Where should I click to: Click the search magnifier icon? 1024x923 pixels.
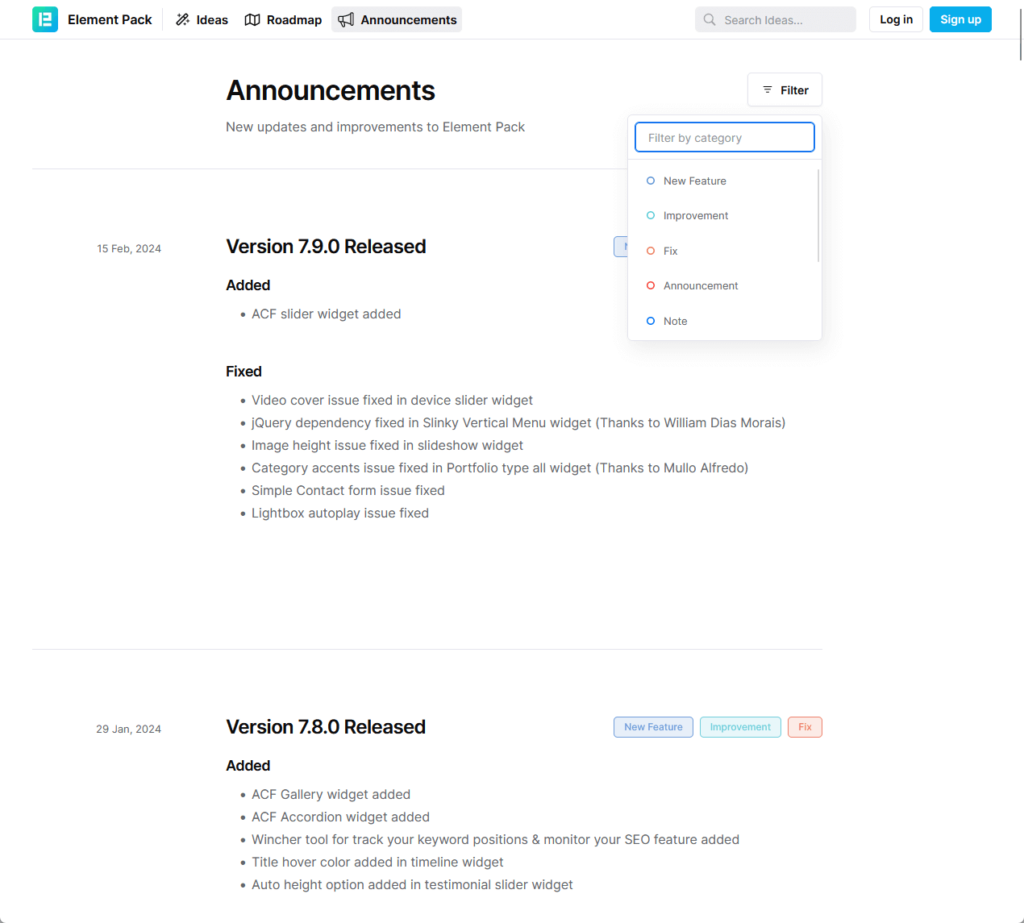(x=709, y=20)
